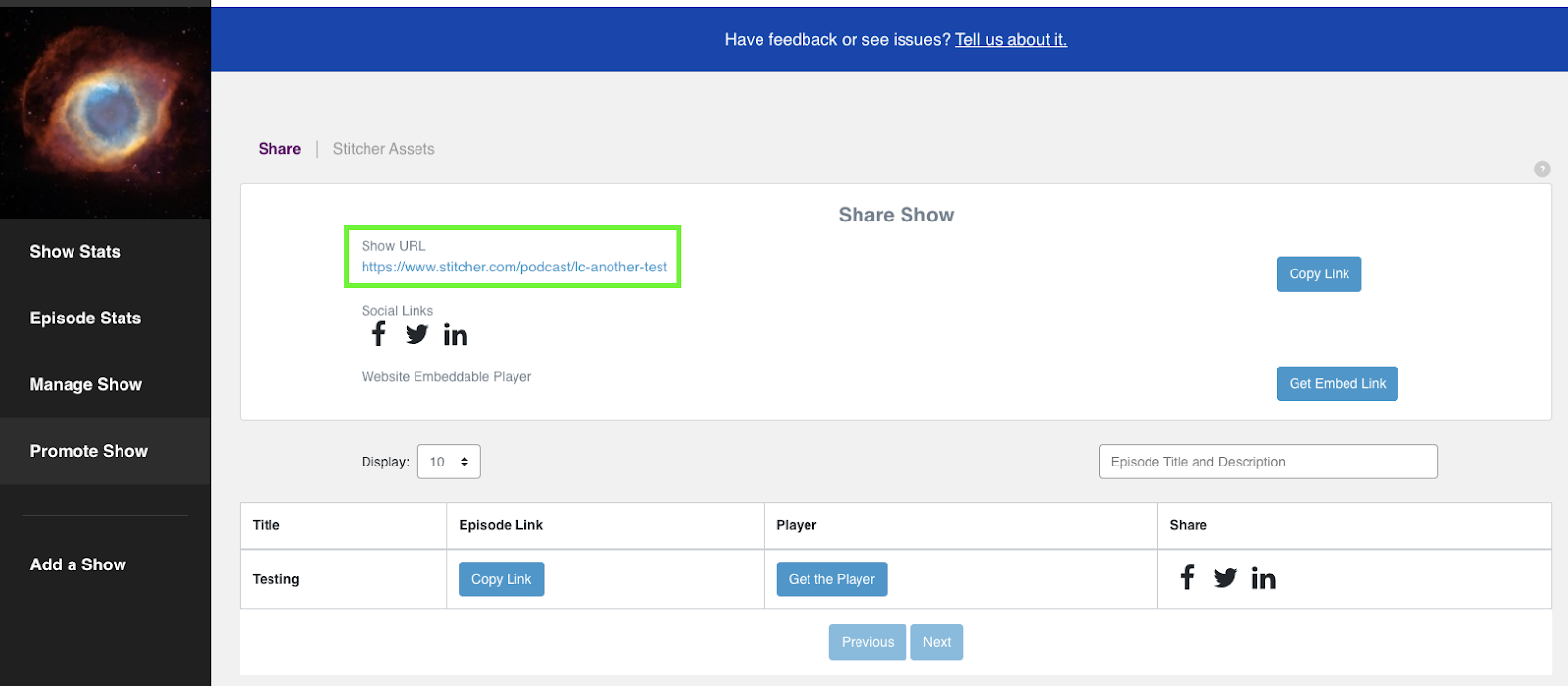This screenshot has width=1568, height=686.
Task: Click the Testing episode title cell
Action: tap(343, 579)
